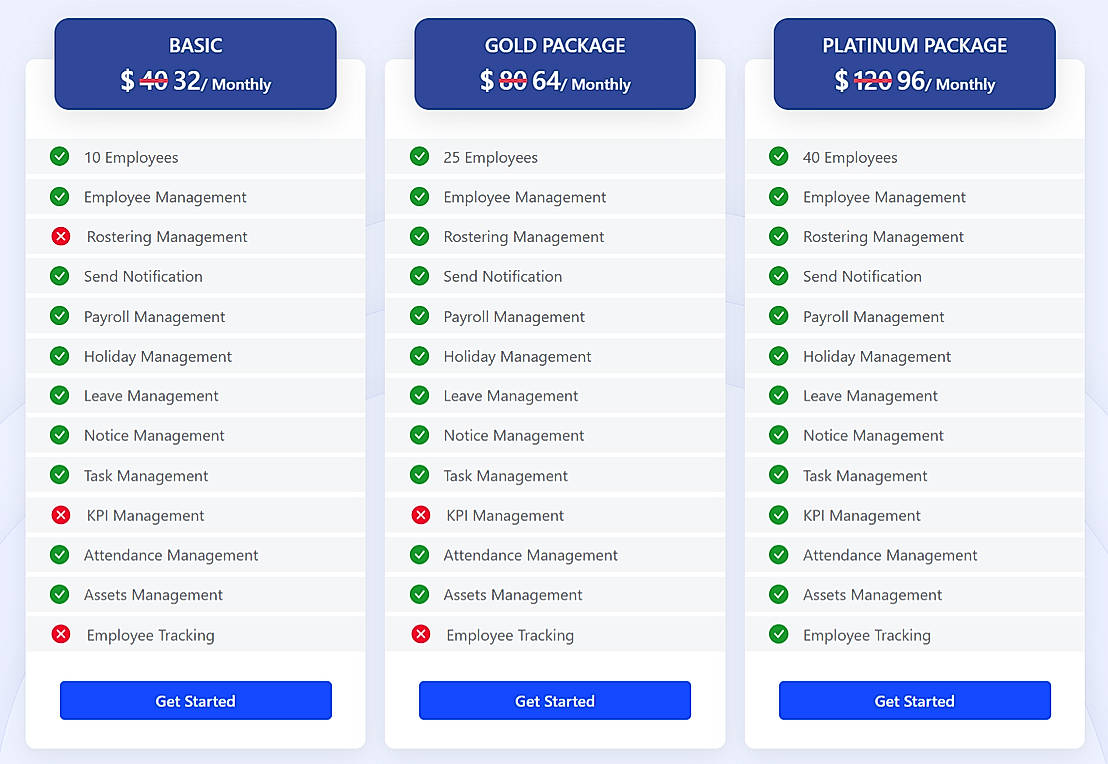This screenshot has width=1108, height=764.
Task: Click green check beside Basic Employee Management
Action: click(60, 196)
